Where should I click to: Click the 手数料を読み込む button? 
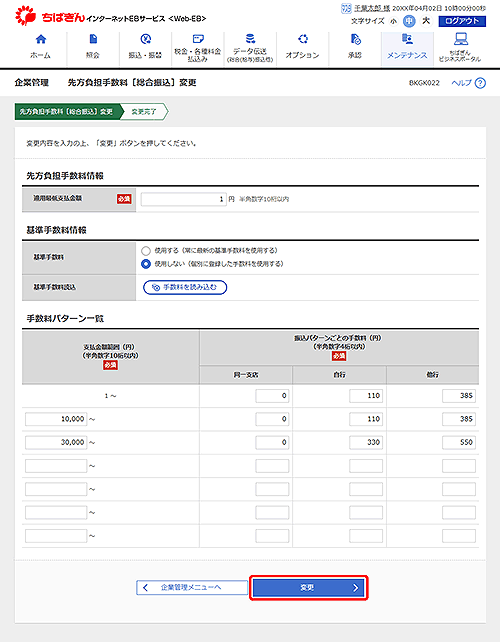pyautogui.click(x=185, y=287)
